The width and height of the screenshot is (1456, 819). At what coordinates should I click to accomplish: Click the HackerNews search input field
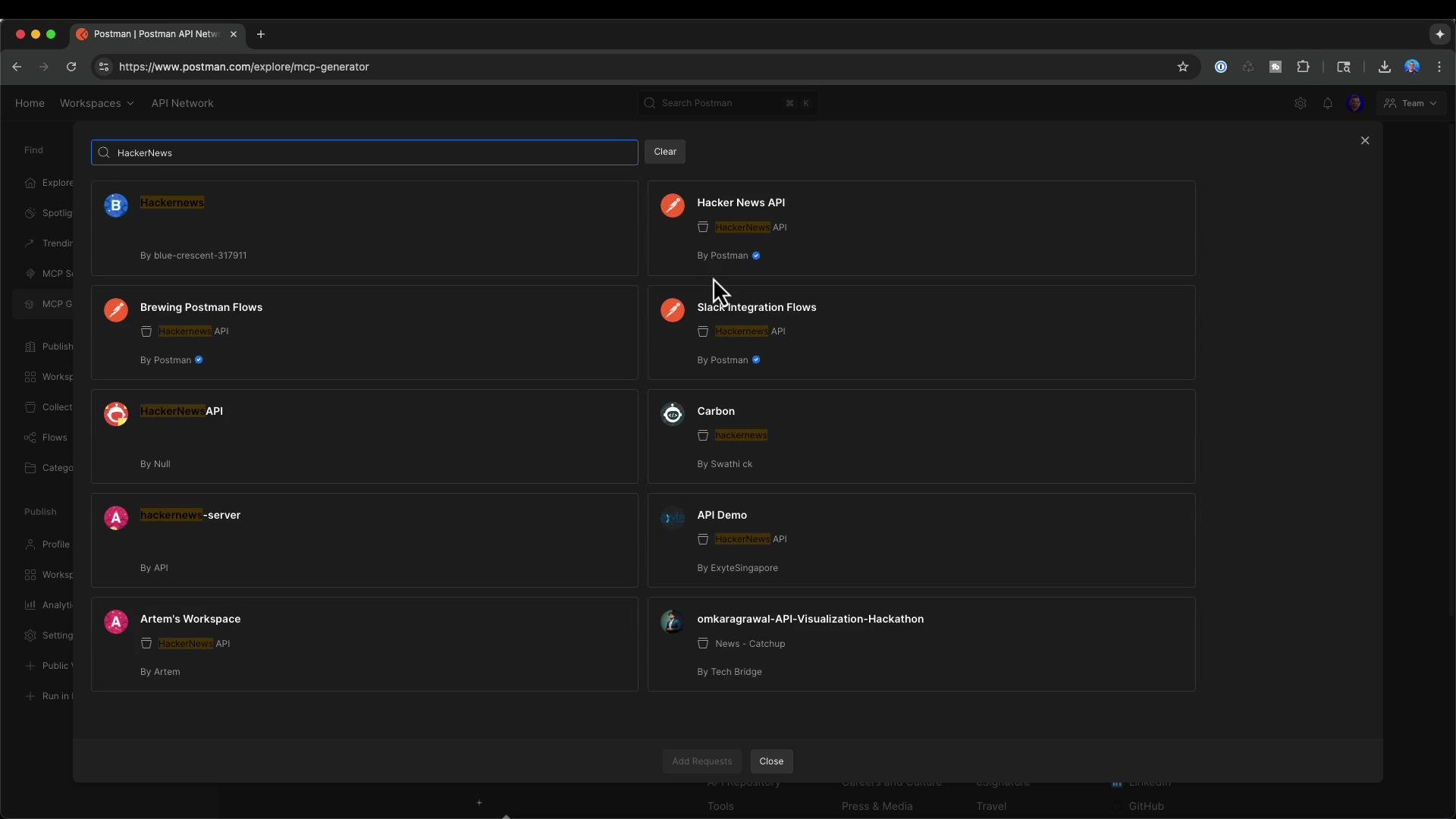pyautogui.click(x=365, y=152)
